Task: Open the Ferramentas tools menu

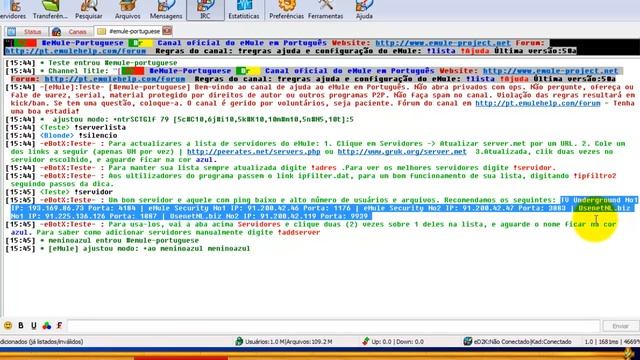Action: pos(325,10)
